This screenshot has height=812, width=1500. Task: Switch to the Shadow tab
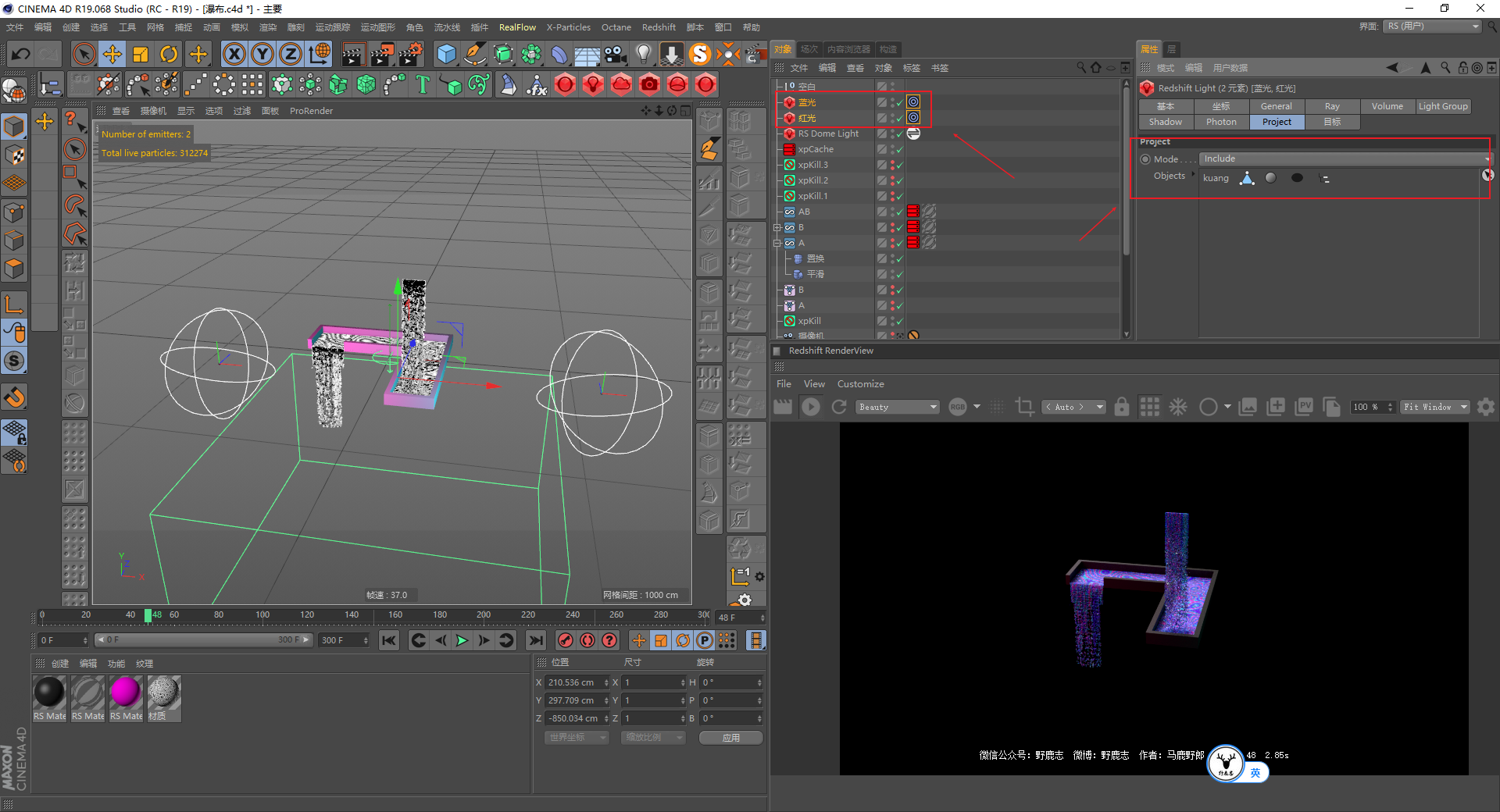(x=1165, y=122)
